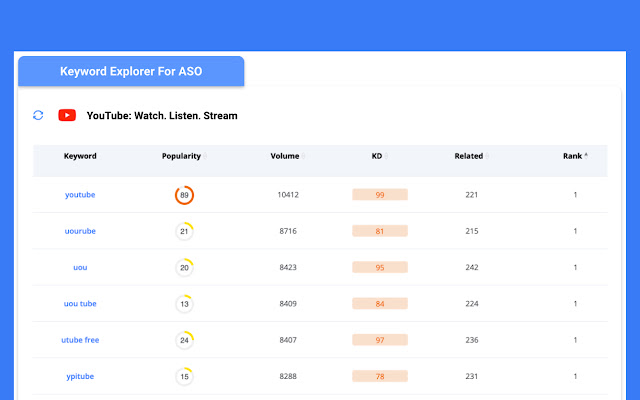Open the 'uourube' keyword link

[x=80, y=231]
